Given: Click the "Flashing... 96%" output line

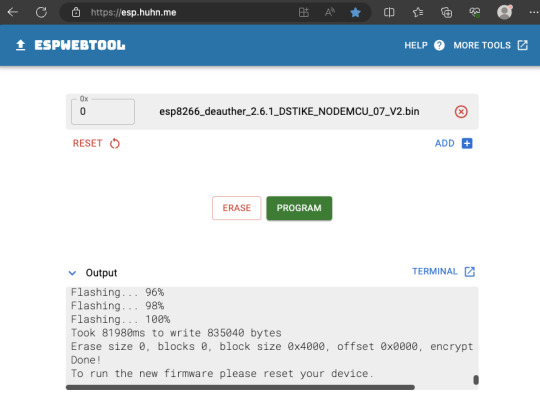Looking at the screenshot, I should tap(117, 292).
